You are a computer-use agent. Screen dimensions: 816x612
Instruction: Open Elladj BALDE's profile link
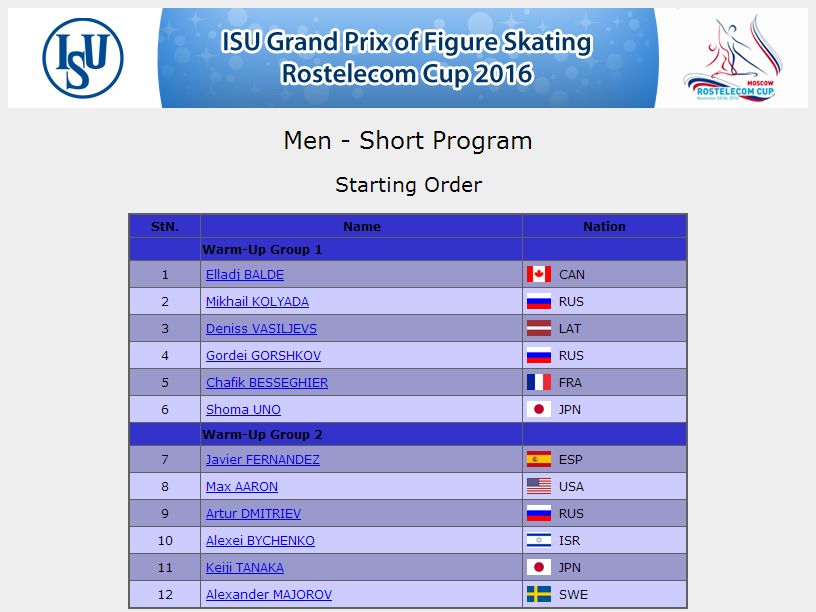245,275
